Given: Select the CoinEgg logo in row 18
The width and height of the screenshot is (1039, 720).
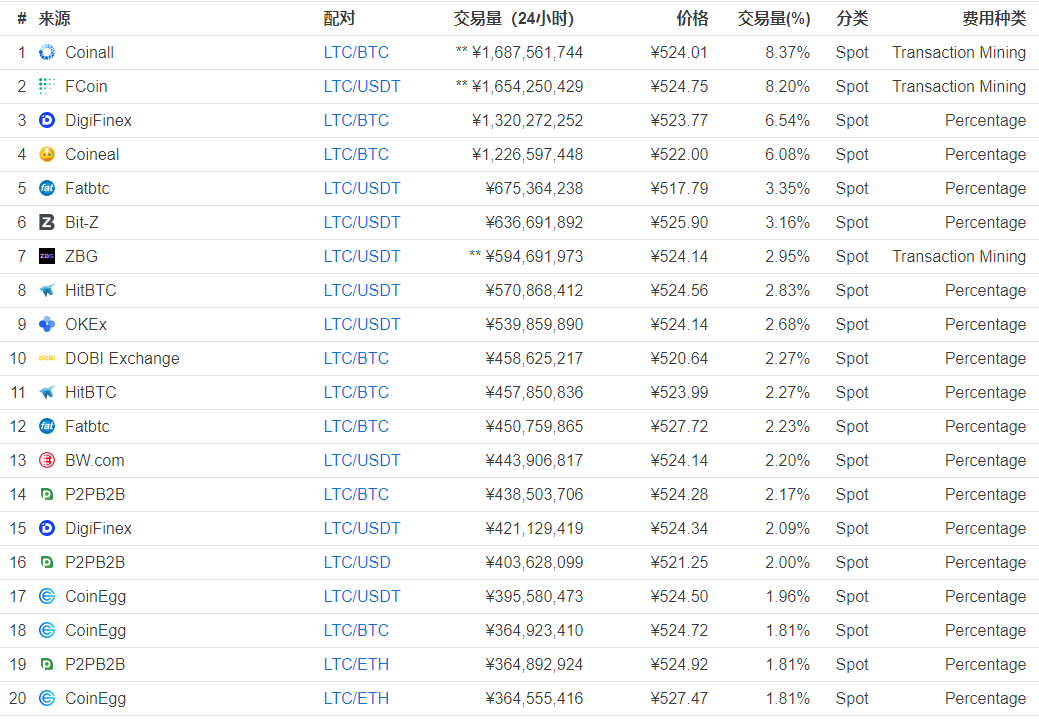Looking at the screenshot, I should (46, 631).
